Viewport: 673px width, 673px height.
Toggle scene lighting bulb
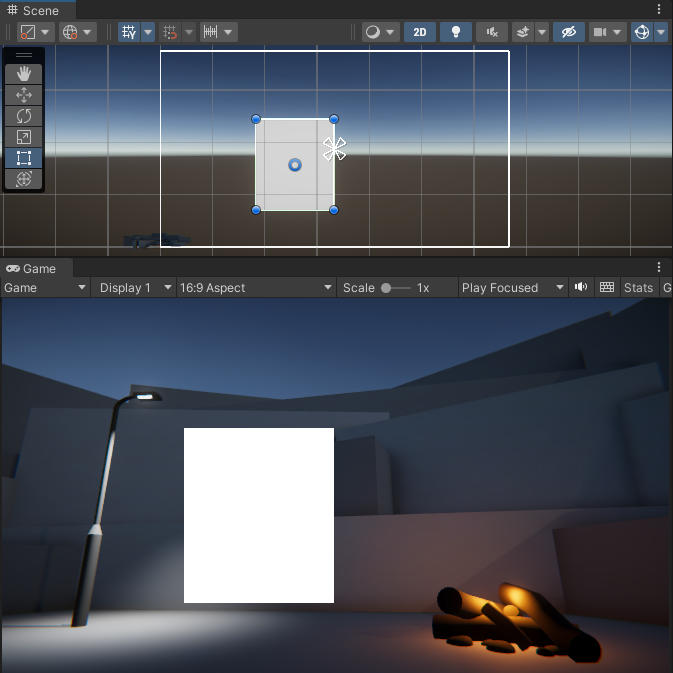(456, 32)
